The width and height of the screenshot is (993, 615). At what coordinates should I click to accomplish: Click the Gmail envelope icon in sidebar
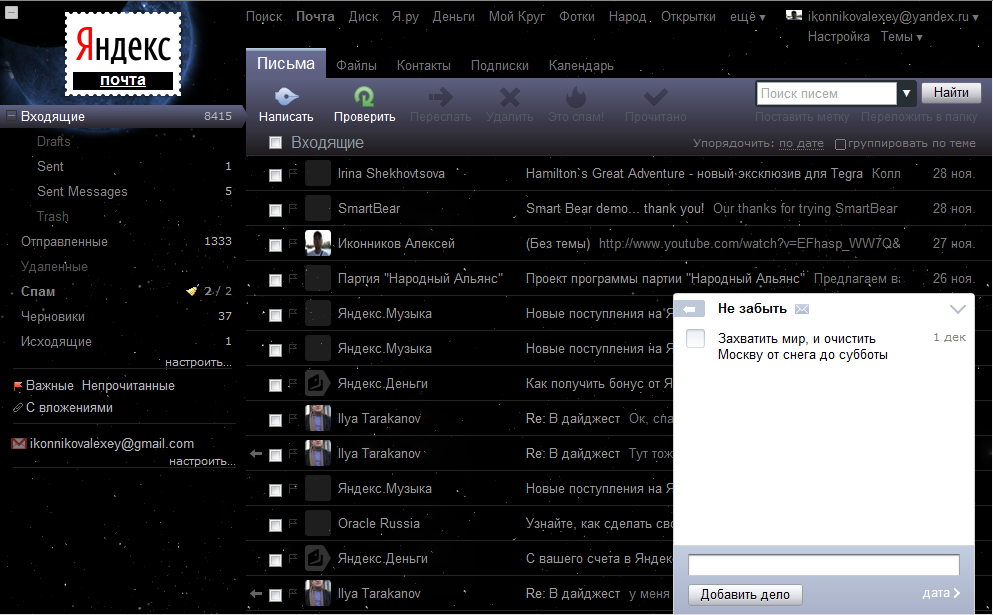19,443
